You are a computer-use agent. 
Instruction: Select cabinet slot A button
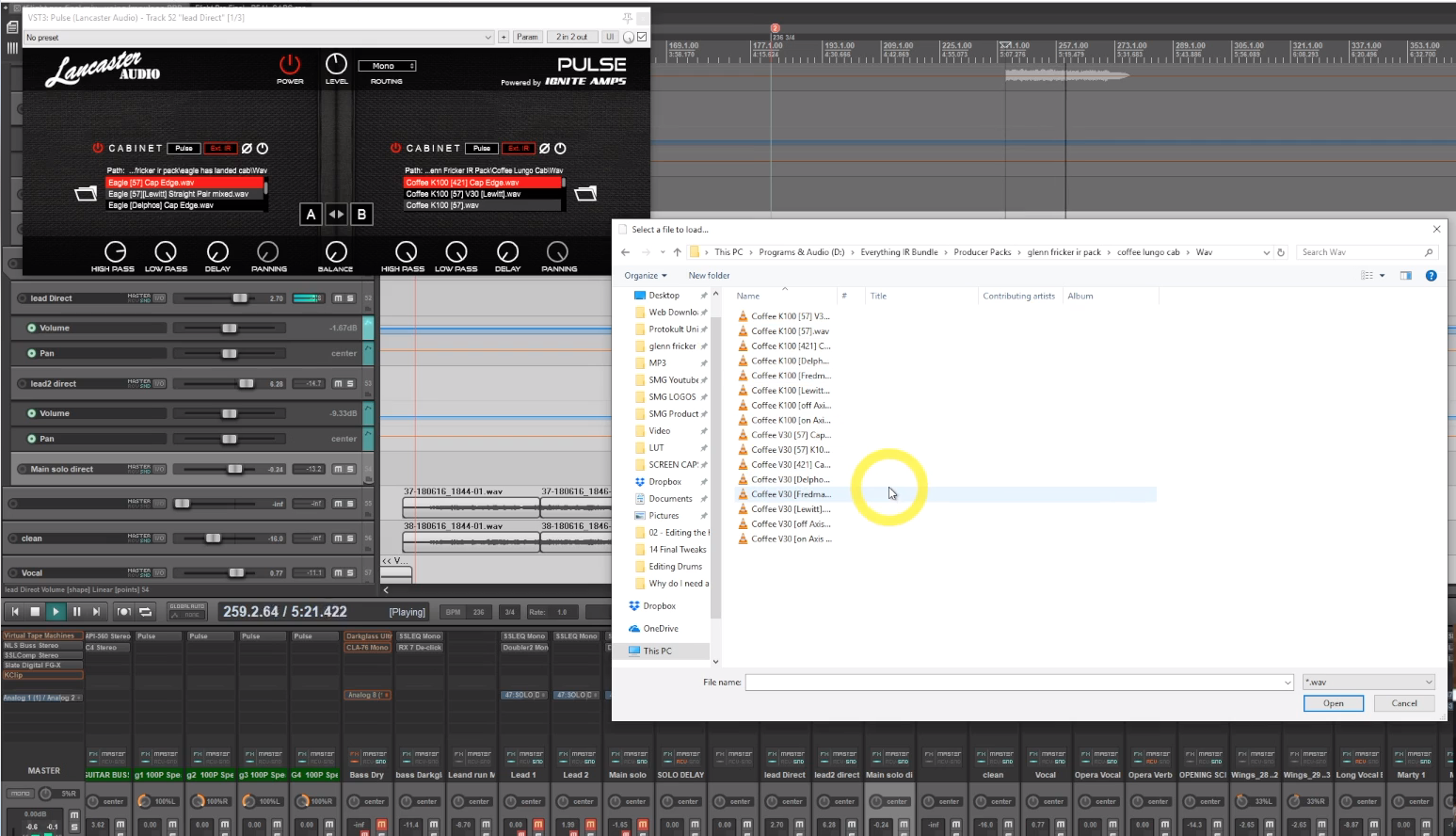click(x=311, y=215)
